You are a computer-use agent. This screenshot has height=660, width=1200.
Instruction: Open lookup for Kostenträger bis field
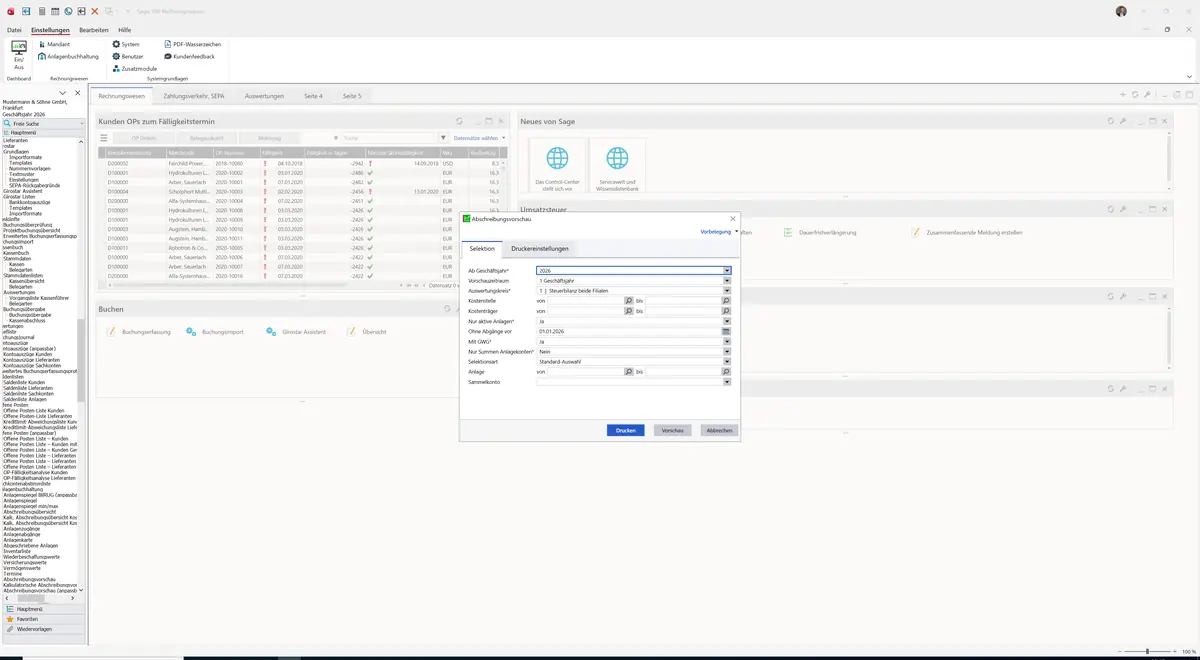(x=727, y=311)
